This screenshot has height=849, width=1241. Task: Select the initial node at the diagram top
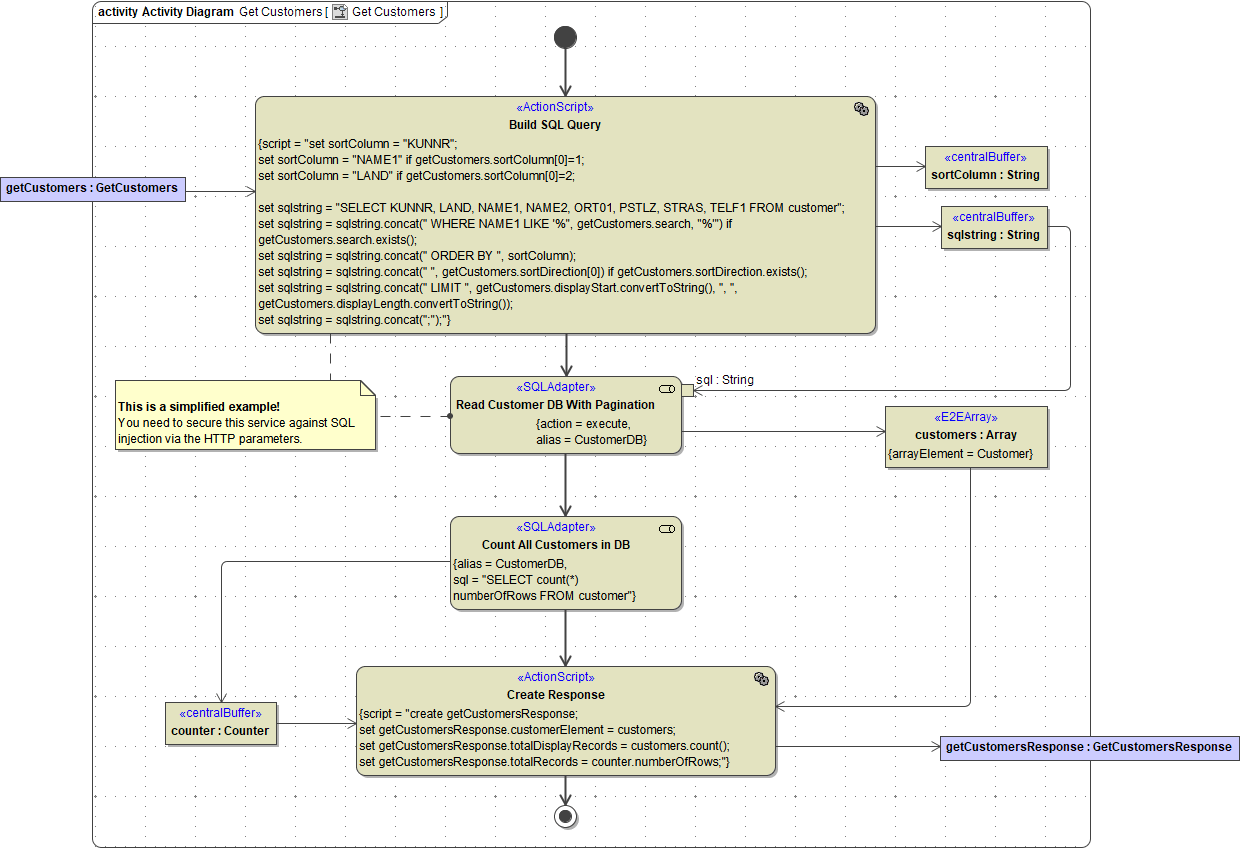point(566,36)
